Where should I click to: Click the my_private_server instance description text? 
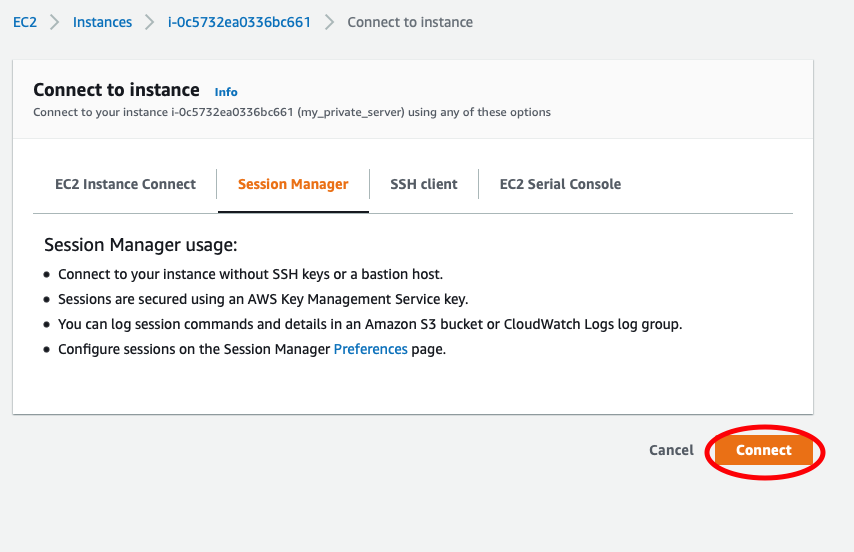[292, 112]
